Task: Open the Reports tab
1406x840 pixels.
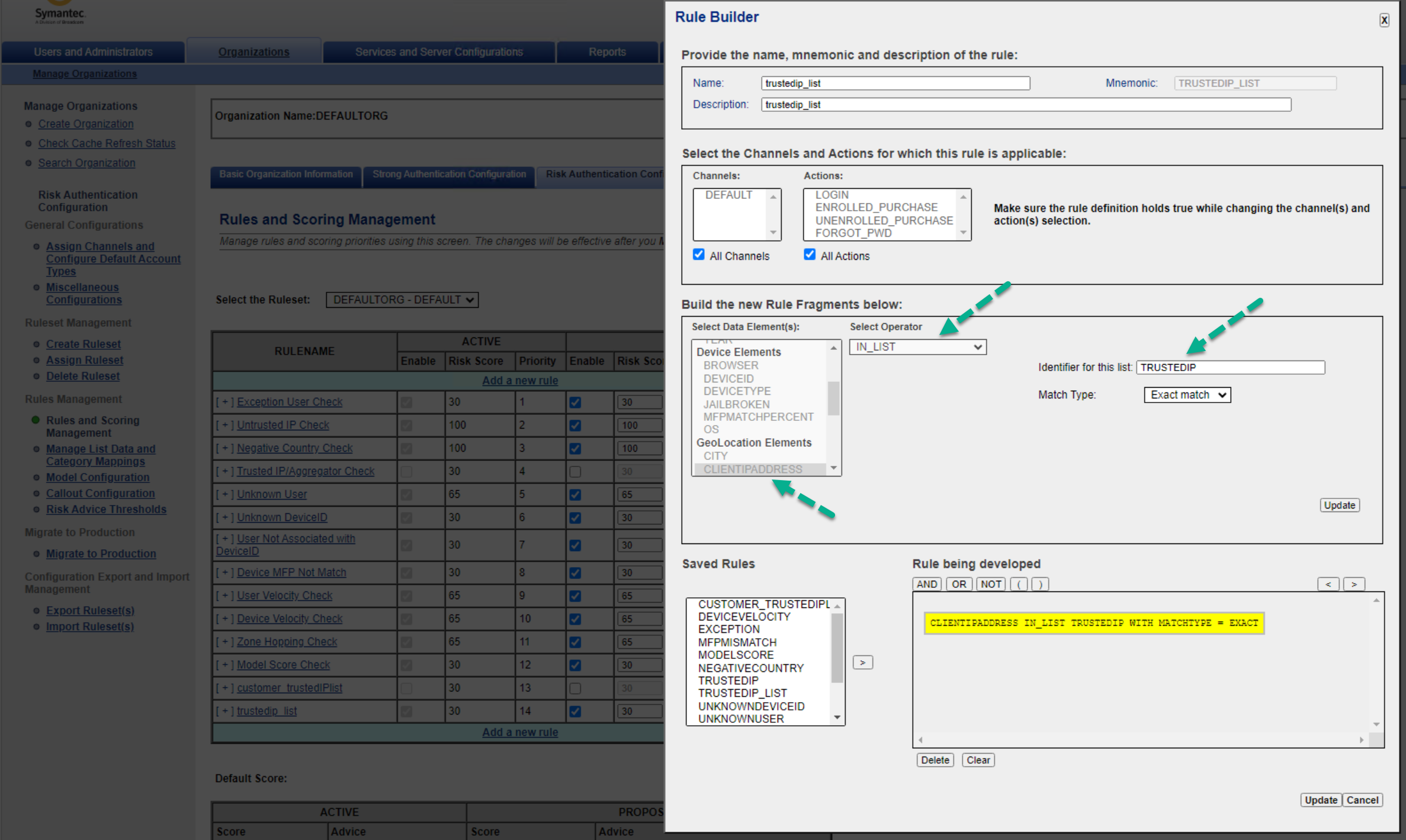Action: pyautogui.click(x=607, y=52)
